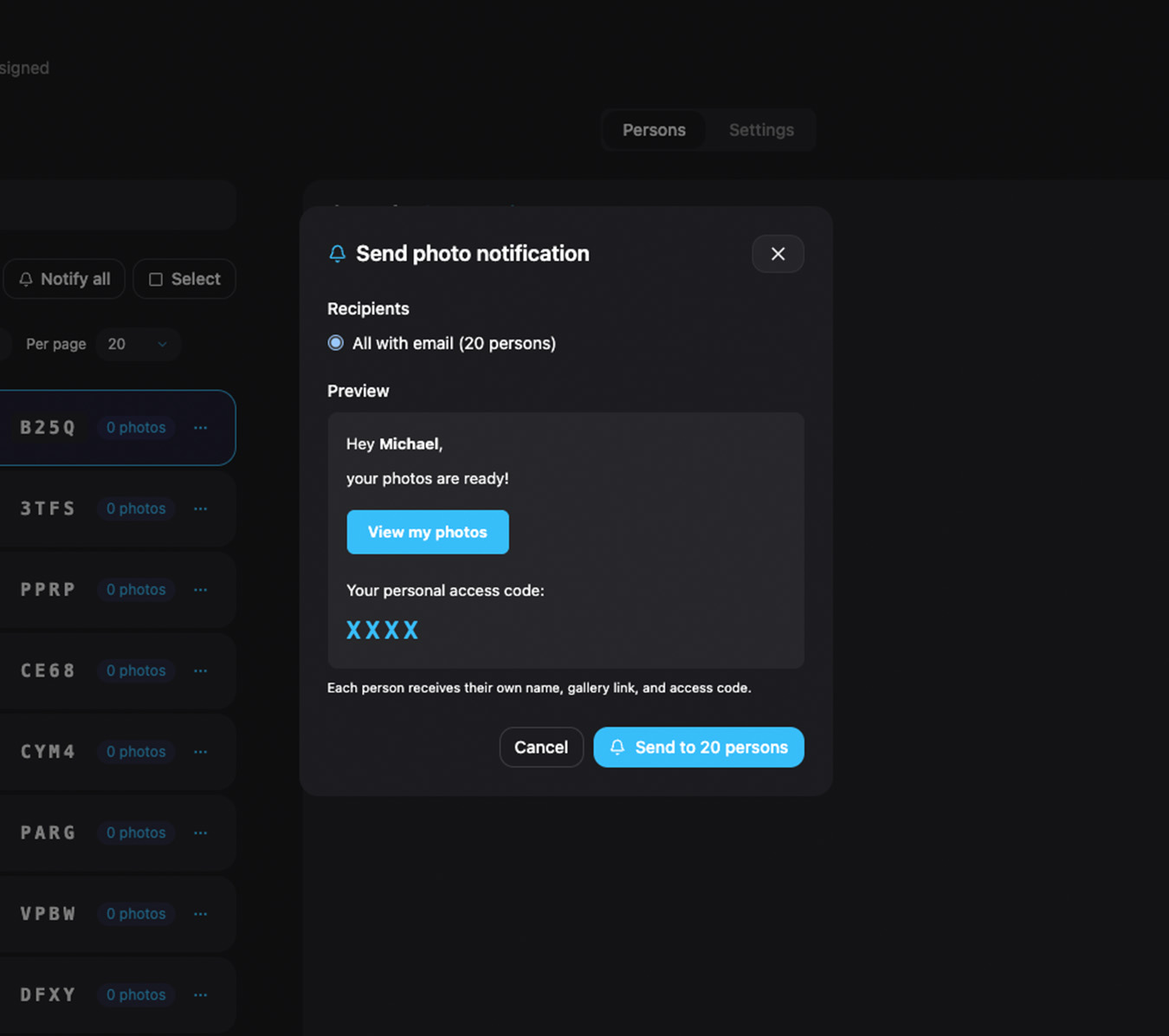Click the 0 photos badge for PPRP

coord(136,590)
